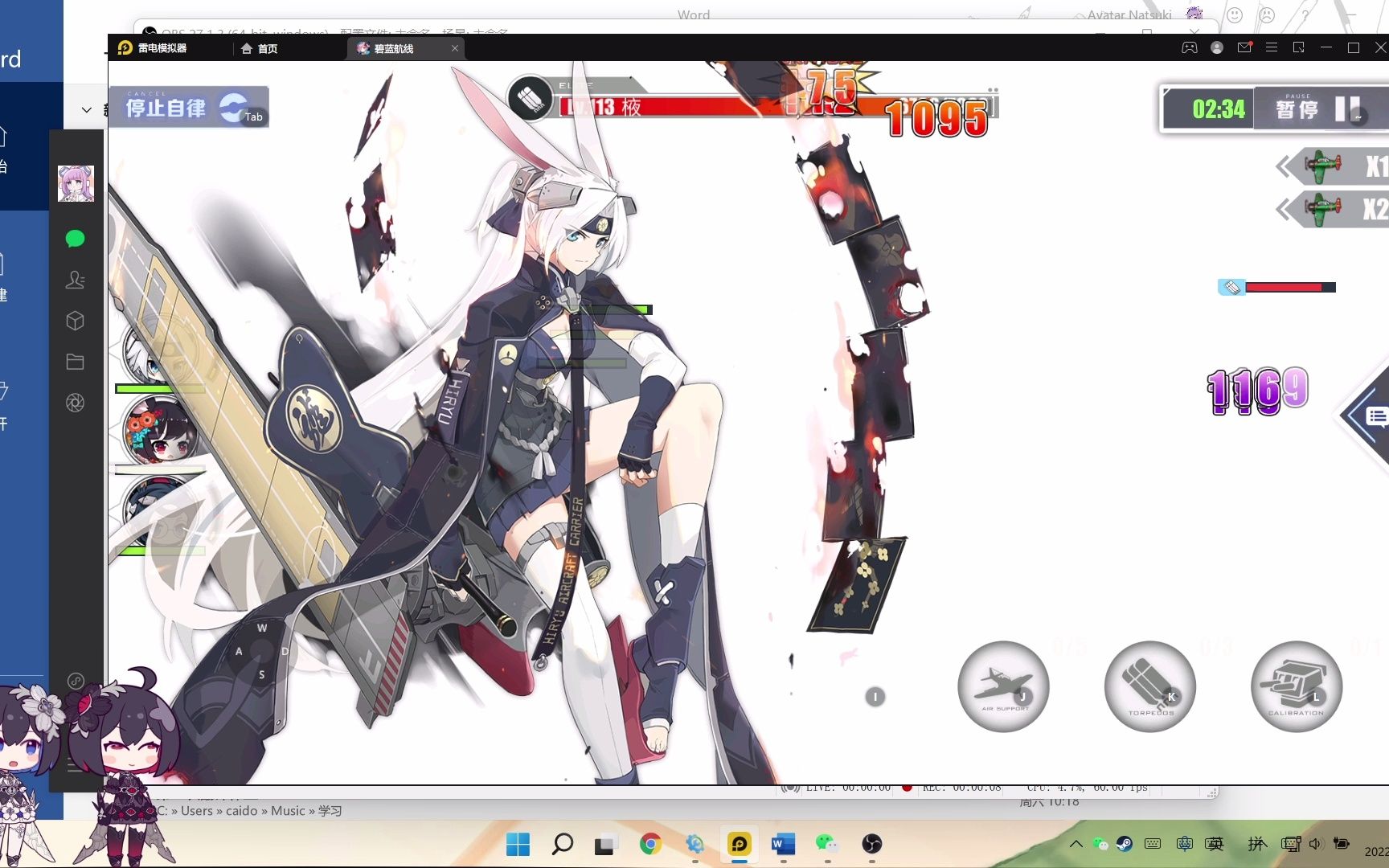Viewport: 1389px width, 868px height.
Task: Open the emulator mail notifications icon
Action: [1244, 48]
